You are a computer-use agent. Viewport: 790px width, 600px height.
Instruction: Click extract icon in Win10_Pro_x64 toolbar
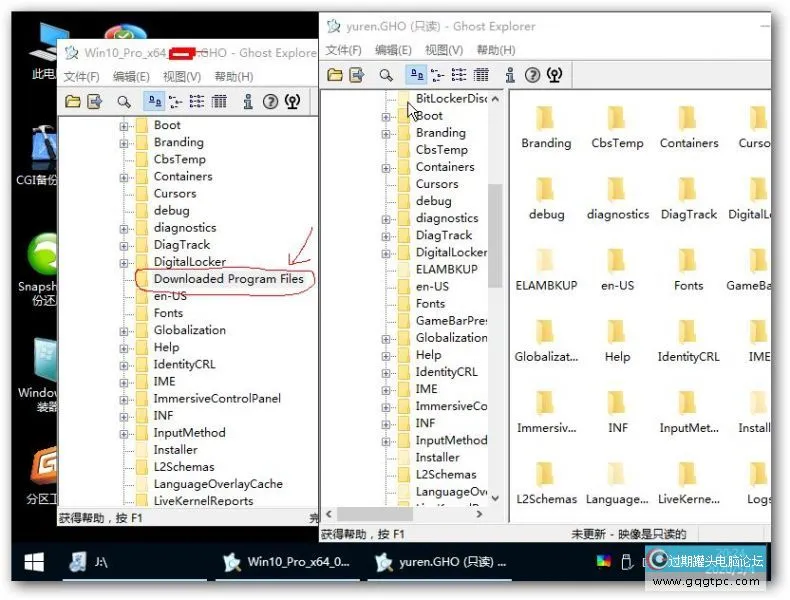coord(95,102)
